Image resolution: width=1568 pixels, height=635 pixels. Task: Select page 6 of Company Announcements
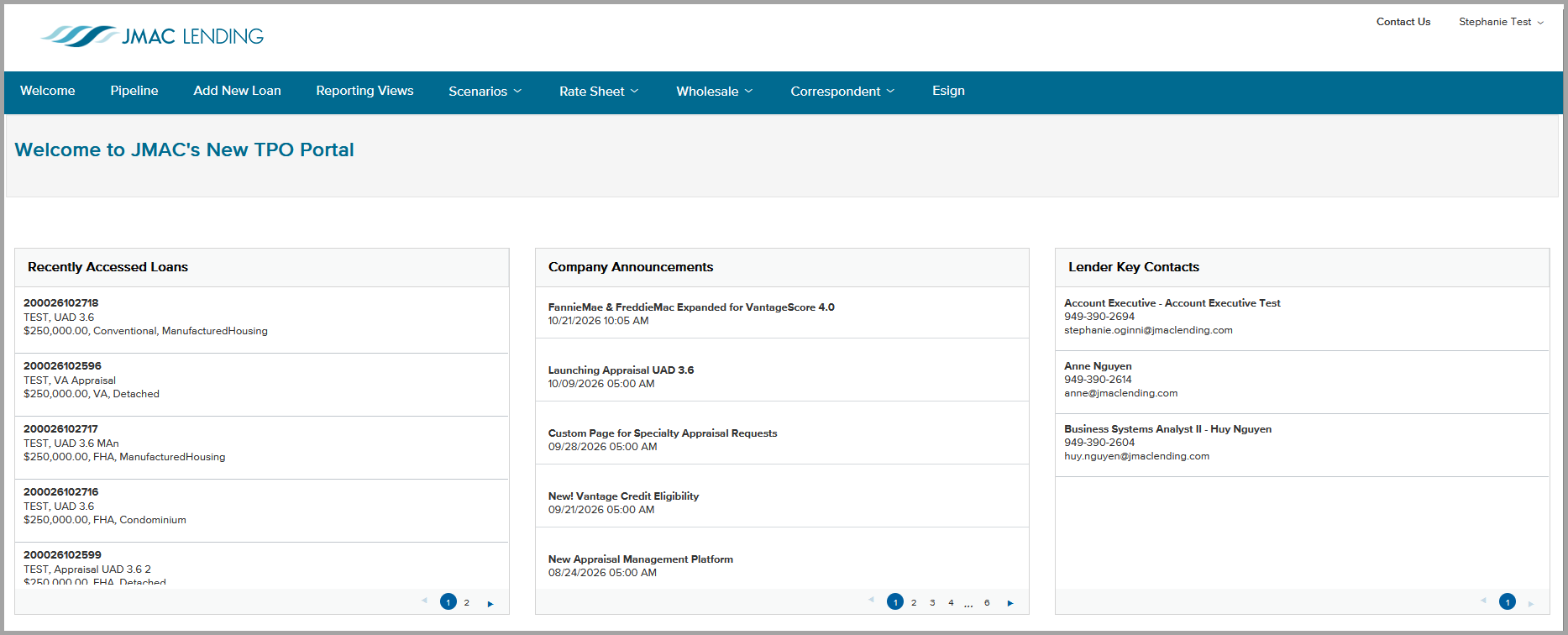pos(987,602)
